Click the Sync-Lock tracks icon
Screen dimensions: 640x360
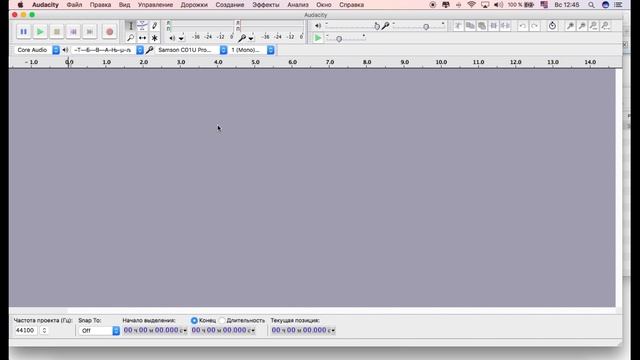(552, 26)
